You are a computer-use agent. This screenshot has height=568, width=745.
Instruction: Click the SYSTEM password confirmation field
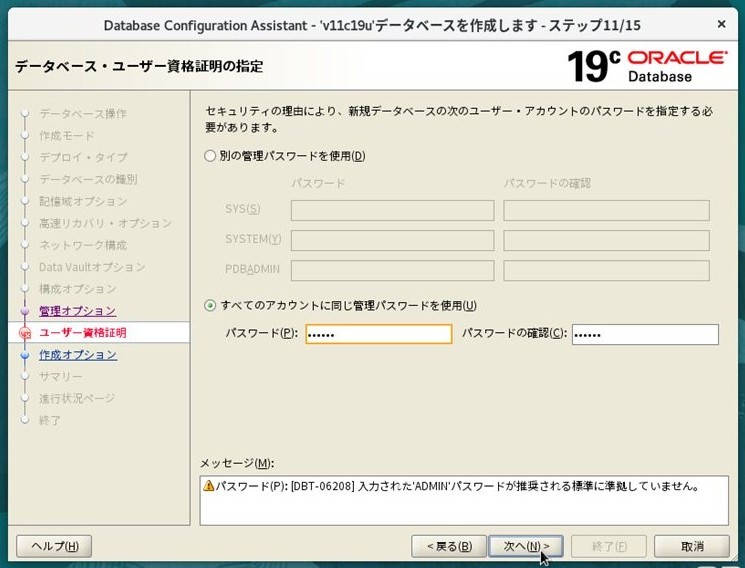click(x=607, y=241)
